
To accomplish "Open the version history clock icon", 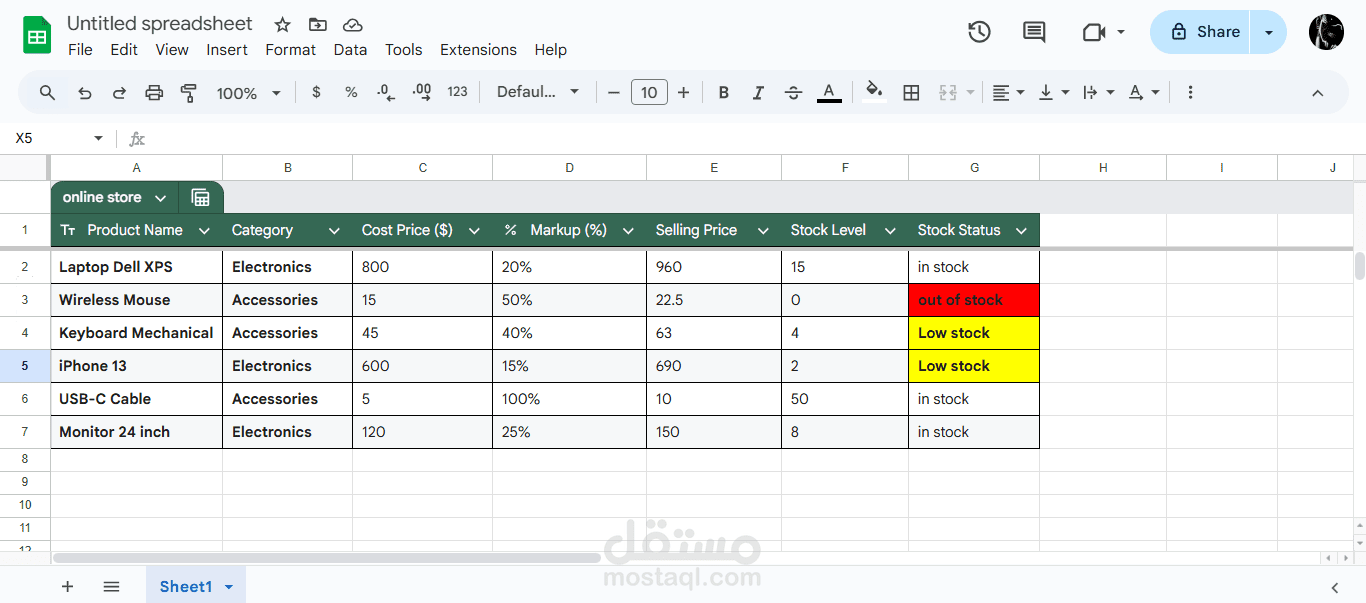I will (979, 32).
